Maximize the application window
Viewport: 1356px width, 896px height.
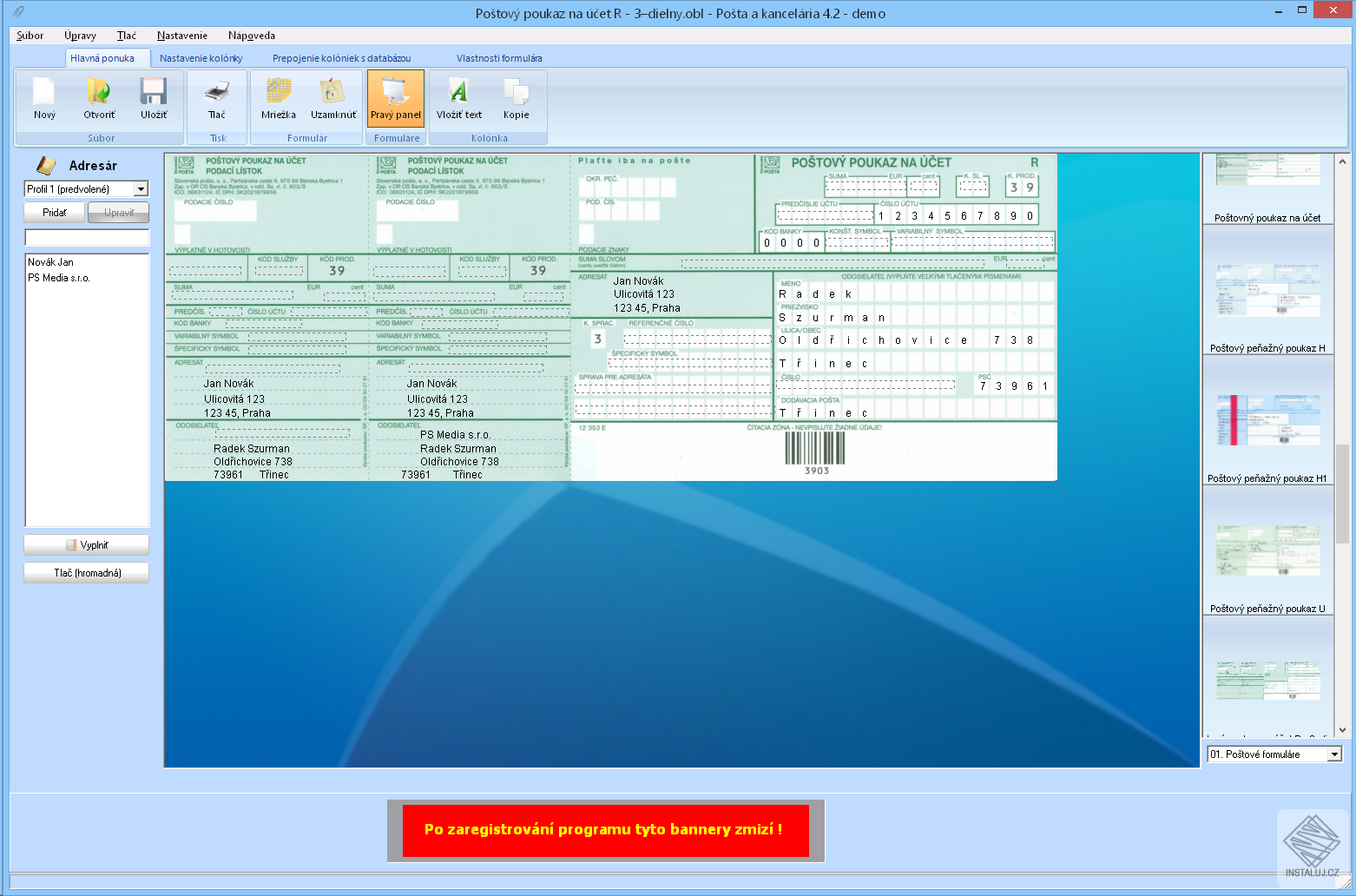click(x=1302, y=11)
